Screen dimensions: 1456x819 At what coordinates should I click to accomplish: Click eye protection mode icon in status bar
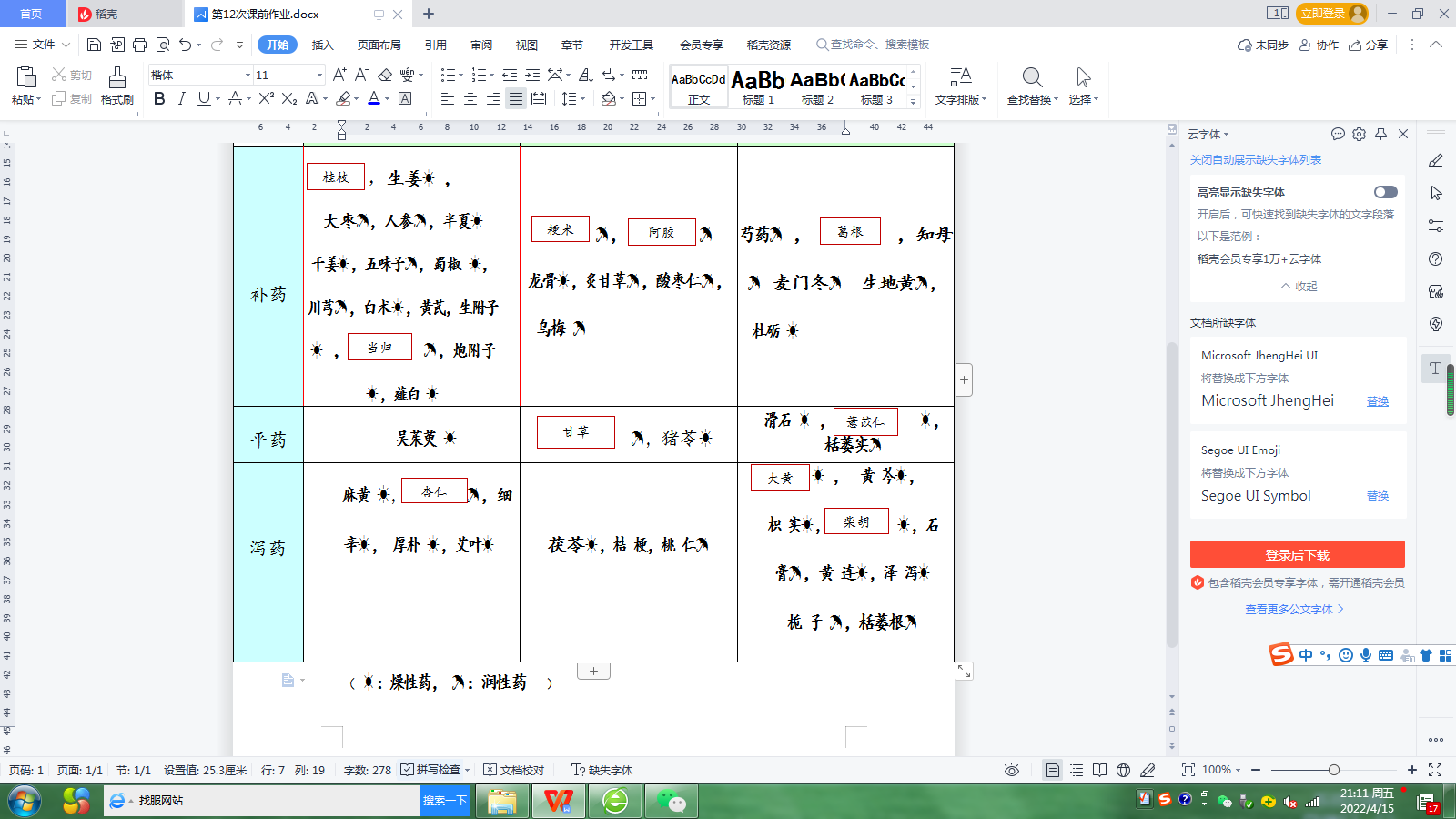1012,770
